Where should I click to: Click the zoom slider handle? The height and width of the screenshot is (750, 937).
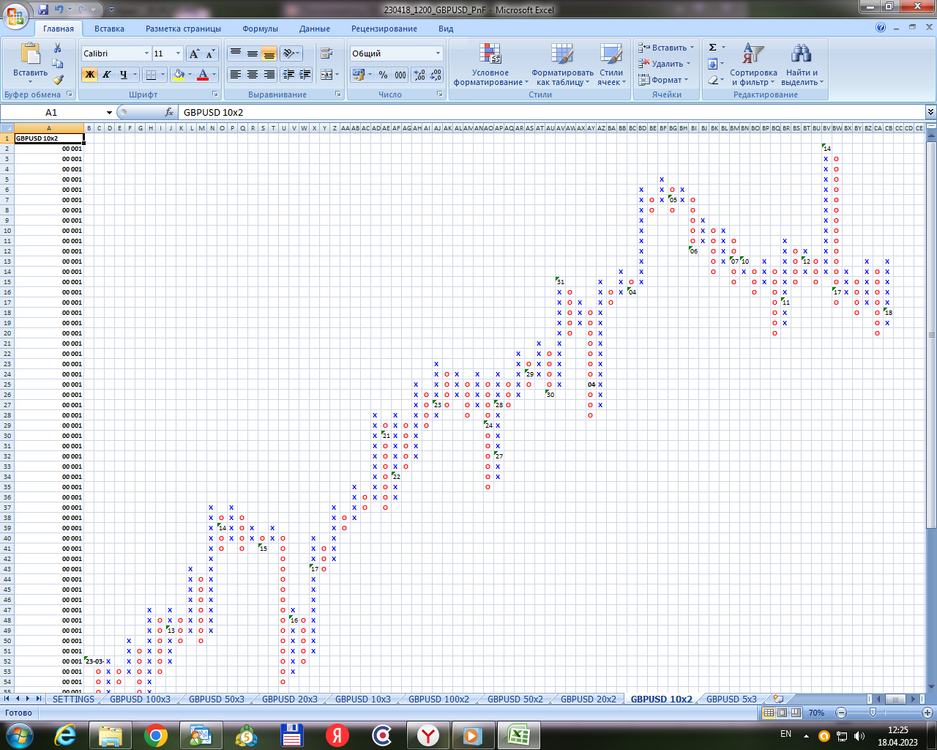coord(872,712)
